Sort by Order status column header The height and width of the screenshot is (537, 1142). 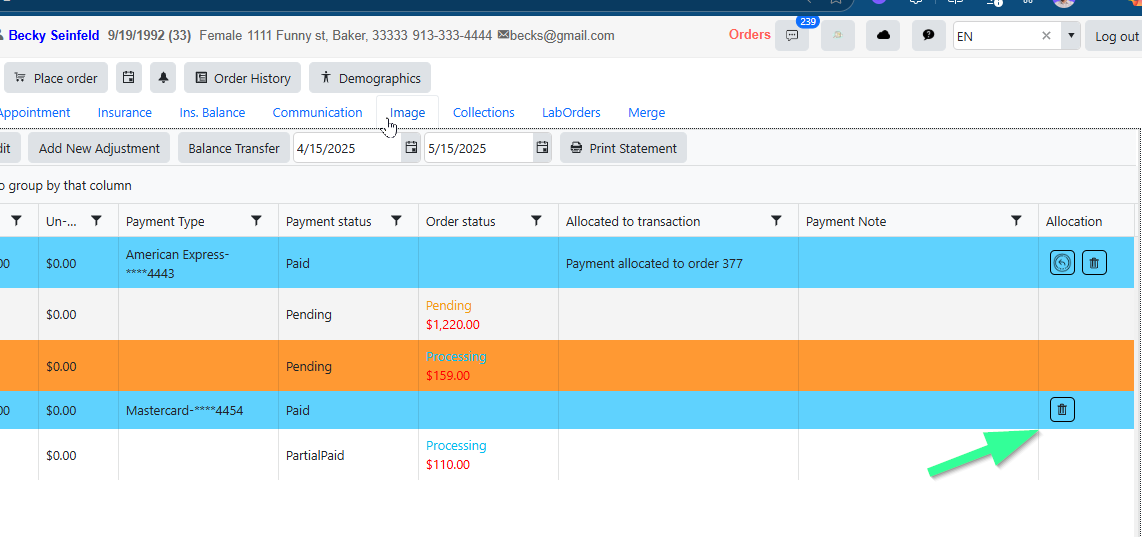point(460,221)
